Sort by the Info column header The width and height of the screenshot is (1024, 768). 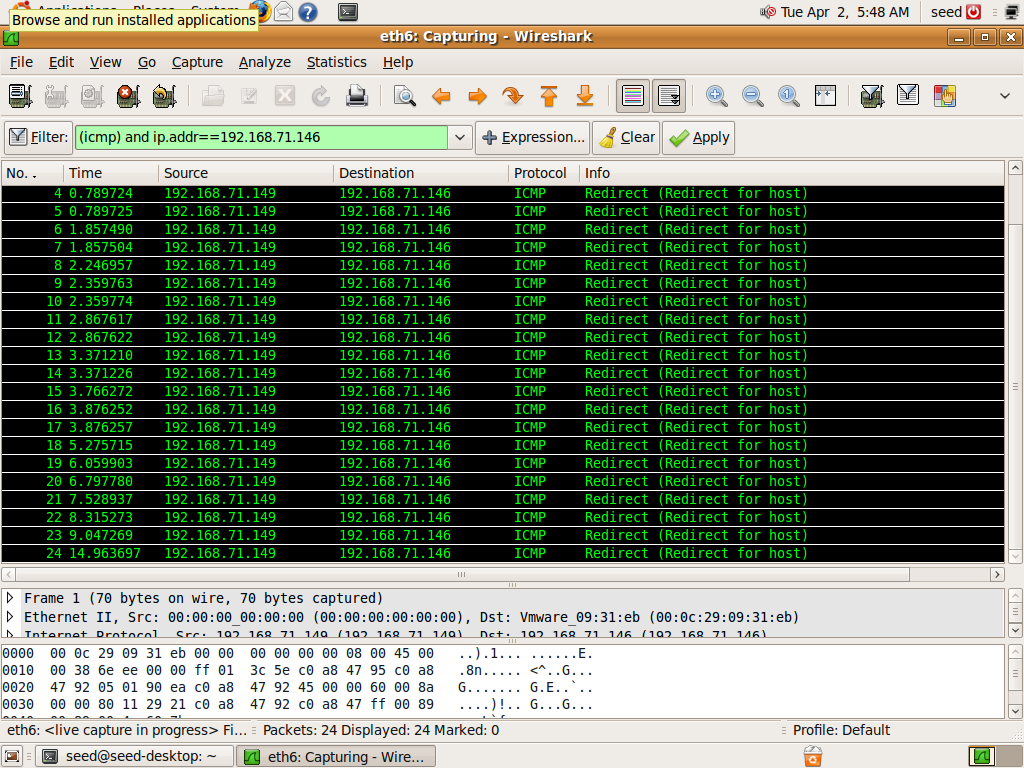click(x=792, y=173)
